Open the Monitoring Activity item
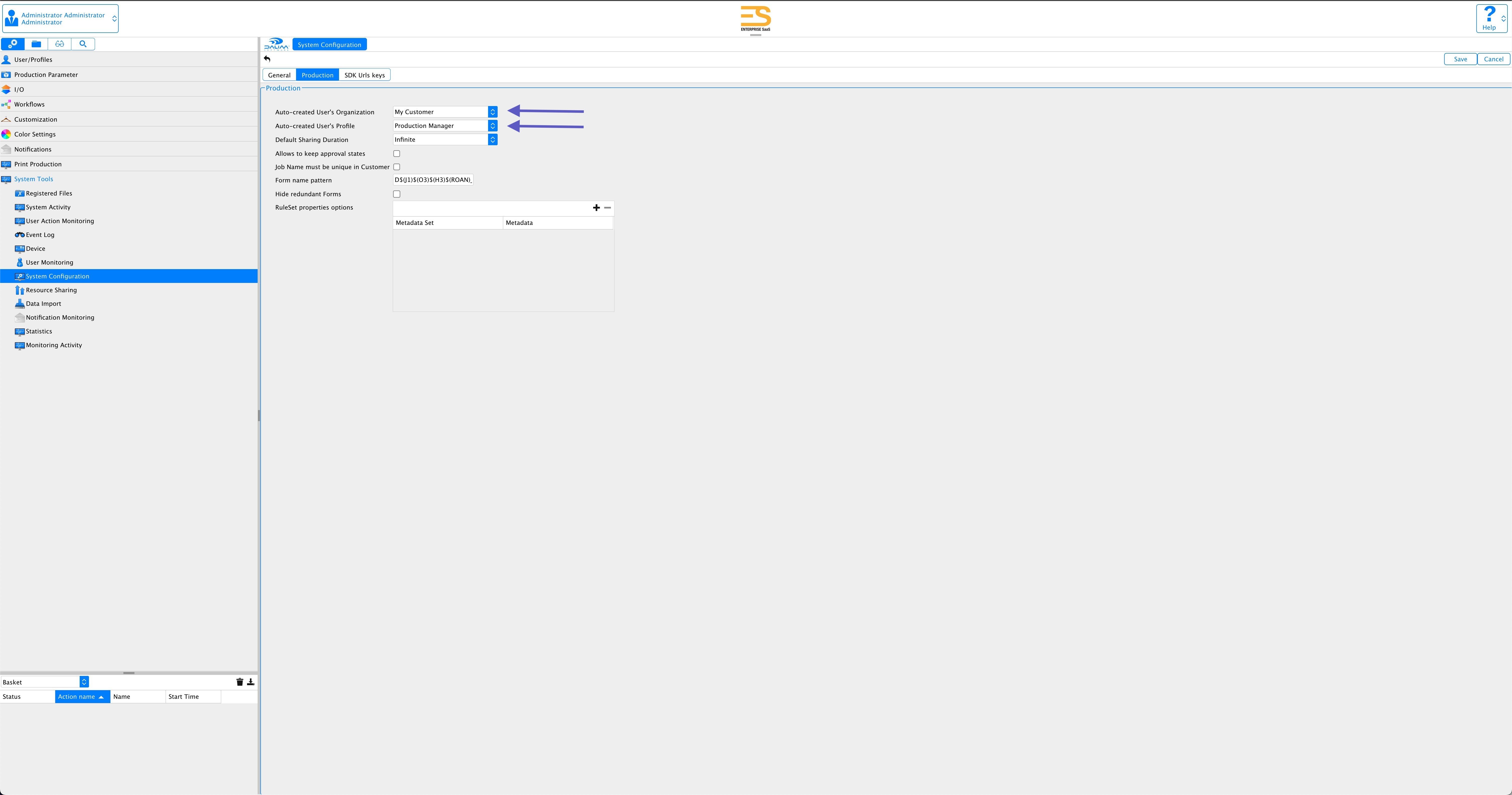 [x=54, y=345]
